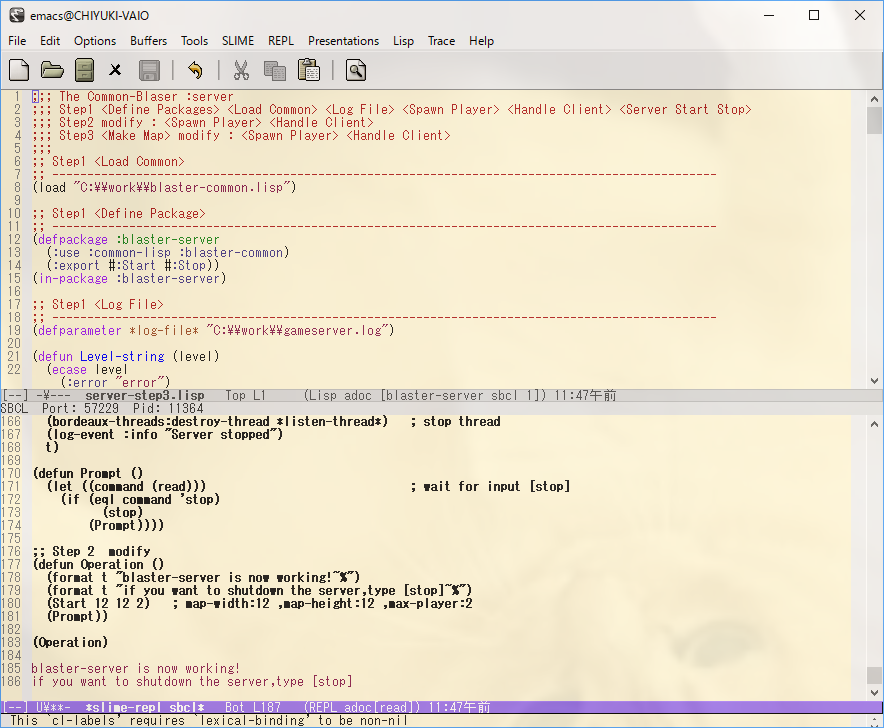Open the Options menu

(94, 41)
